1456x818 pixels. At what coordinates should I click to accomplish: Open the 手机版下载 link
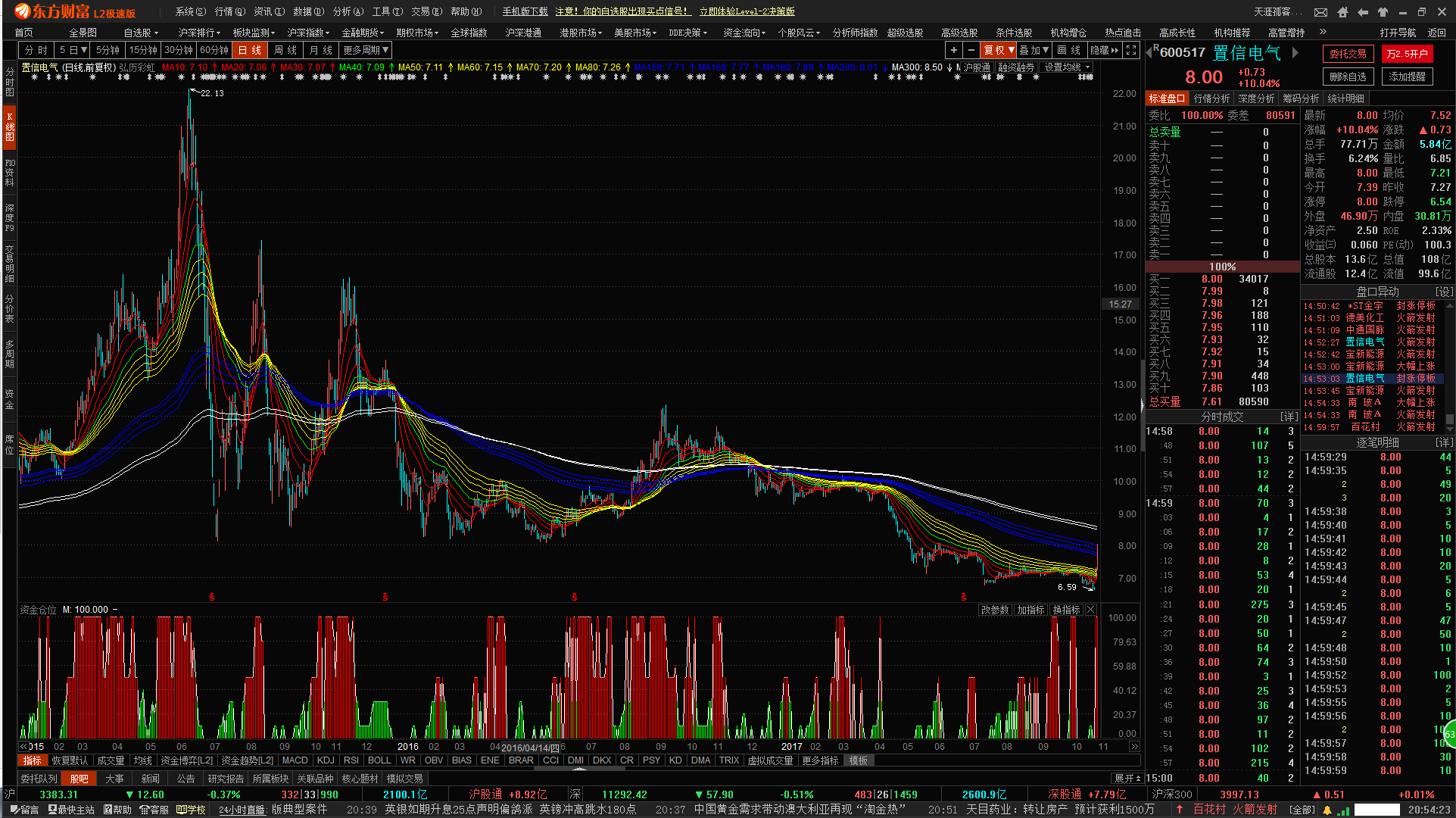[525, 11]
